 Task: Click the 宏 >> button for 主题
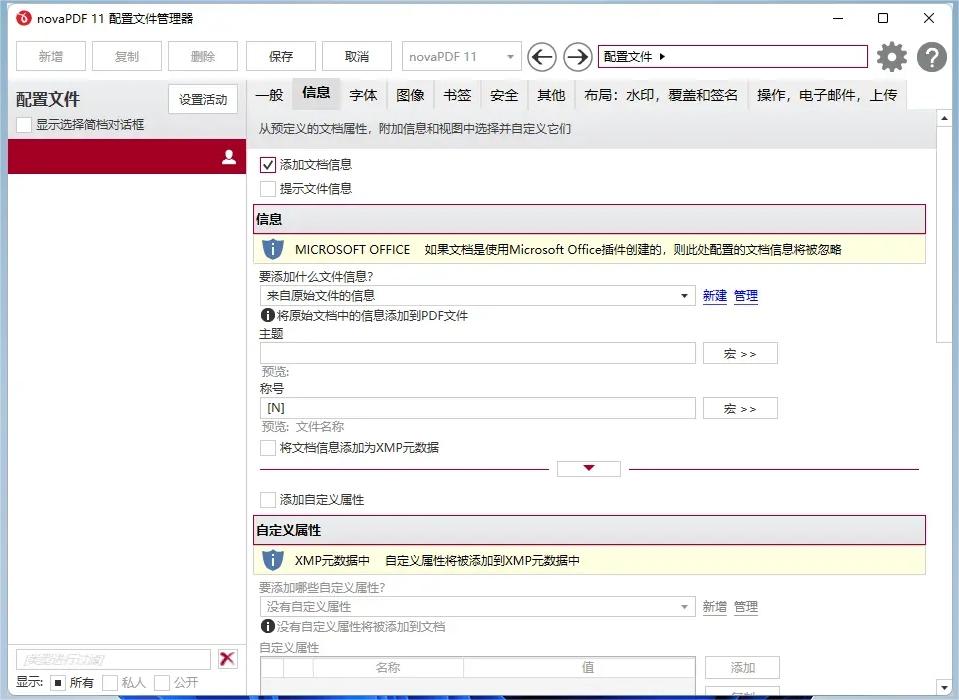tap(740, 353)
